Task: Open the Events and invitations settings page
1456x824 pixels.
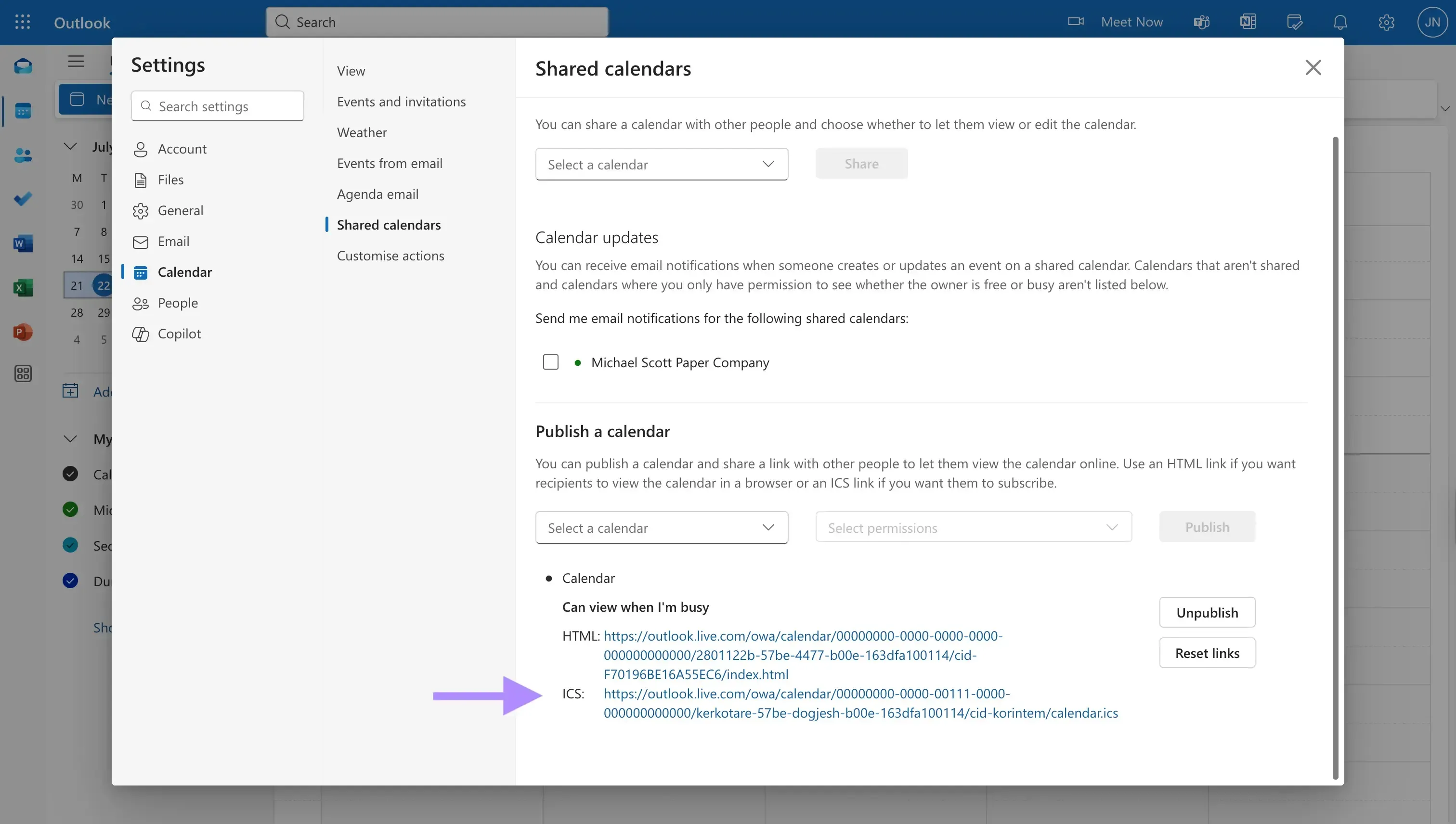Action: pos(402,101)
